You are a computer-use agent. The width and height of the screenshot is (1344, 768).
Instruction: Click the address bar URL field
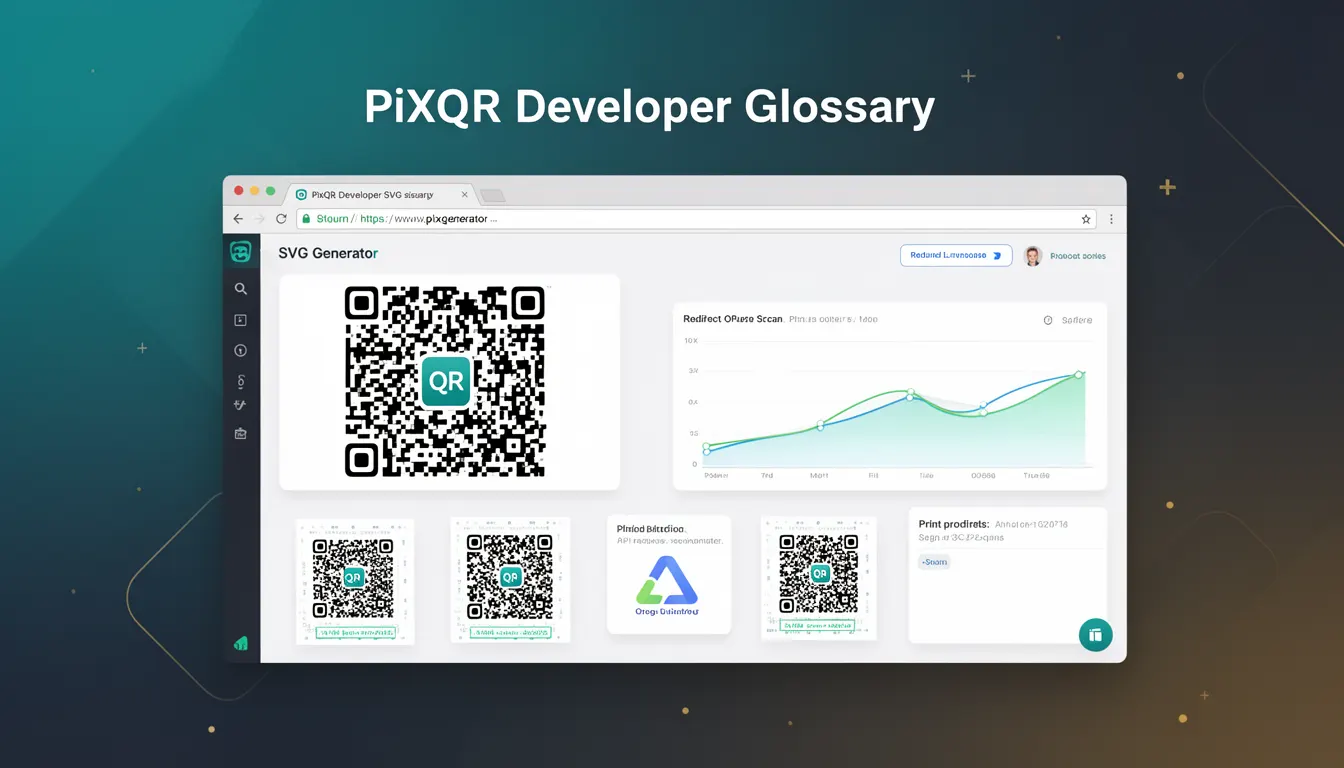coord(696,219)
